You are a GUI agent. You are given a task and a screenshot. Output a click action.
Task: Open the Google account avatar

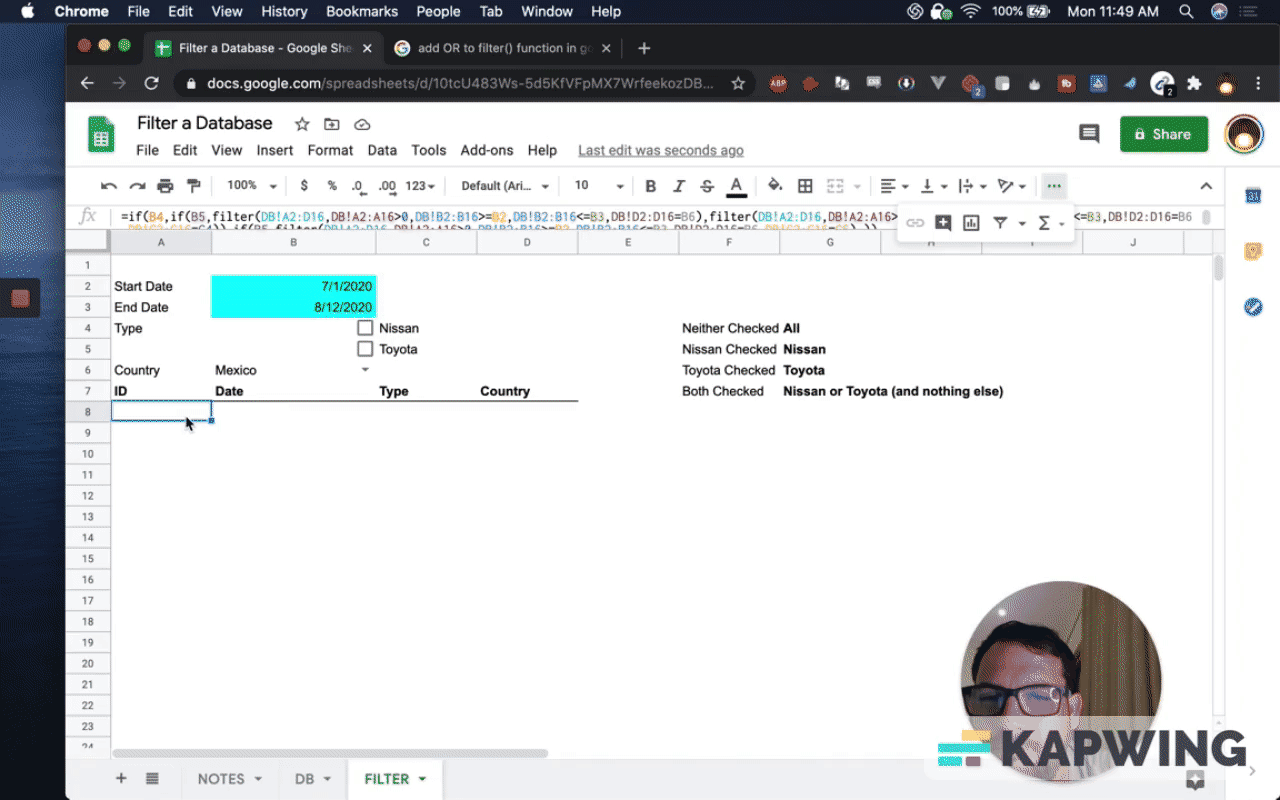pyautogui.click(x=1244, y=134)
